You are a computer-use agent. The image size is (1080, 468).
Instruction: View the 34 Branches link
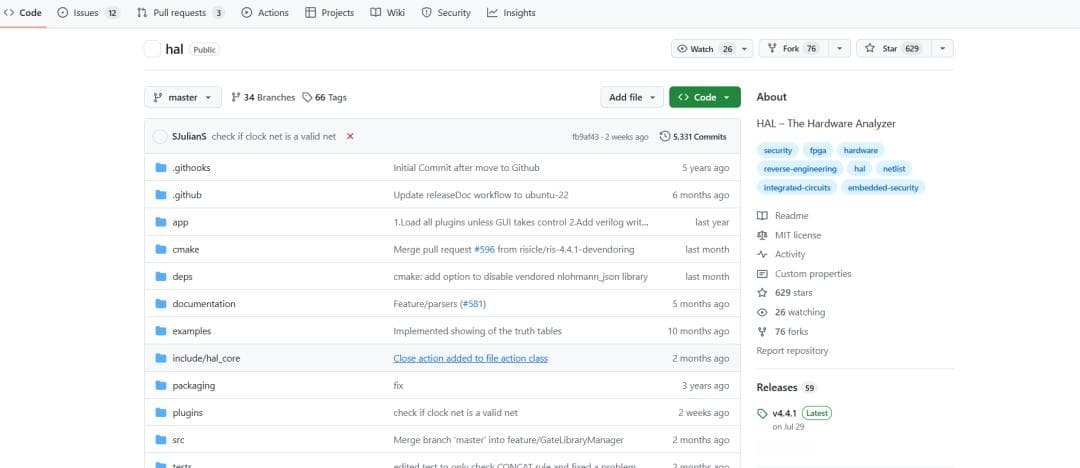(x=263, y=97)
